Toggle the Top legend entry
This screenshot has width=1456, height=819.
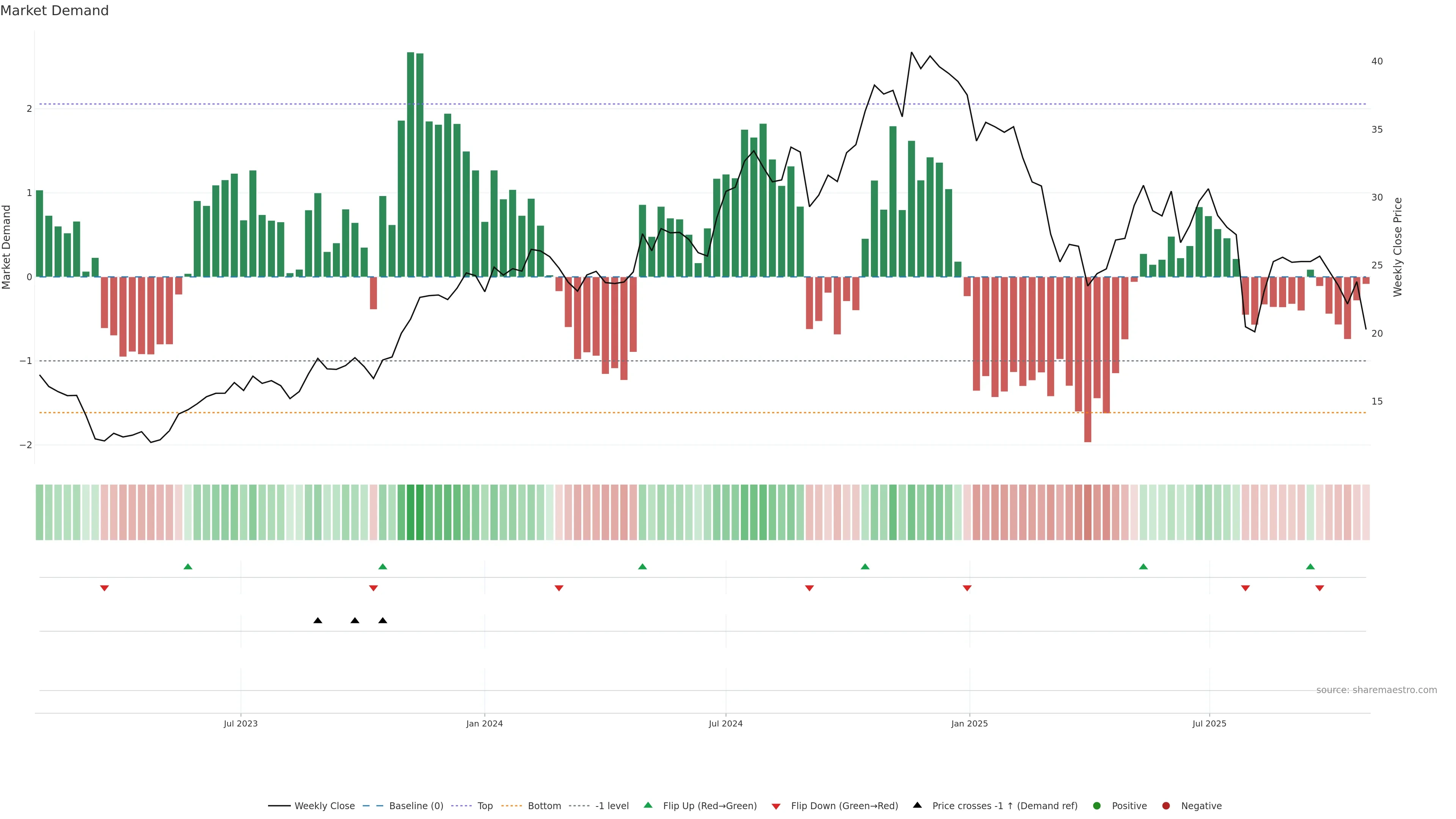click(485, 805)
